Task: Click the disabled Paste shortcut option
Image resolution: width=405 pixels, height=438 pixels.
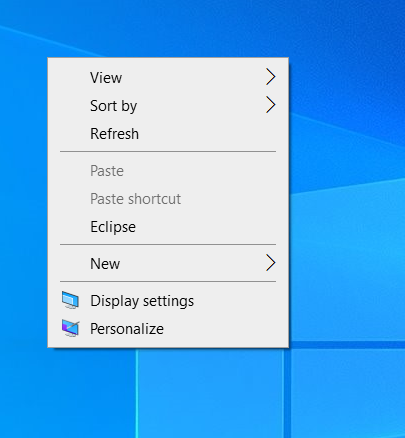Action: (168, 199)
